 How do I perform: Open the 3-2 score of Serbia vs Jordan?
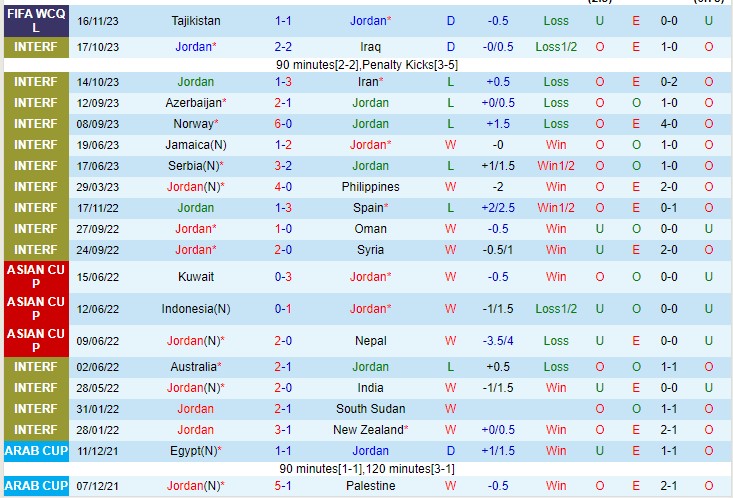(283, 166)
